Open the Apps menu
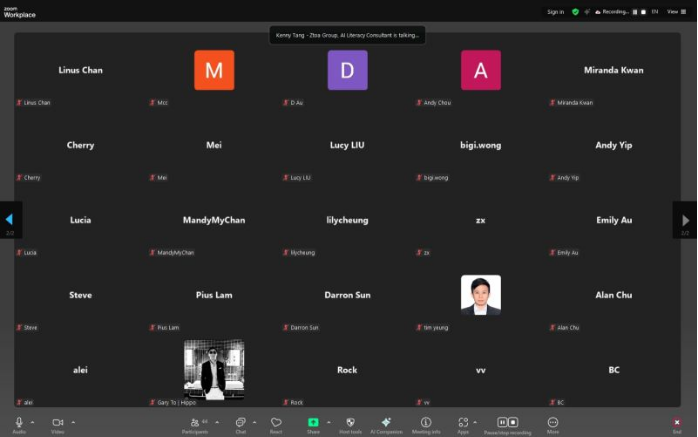The width and height of the screenshot is (698, 437). pos(463,422)
